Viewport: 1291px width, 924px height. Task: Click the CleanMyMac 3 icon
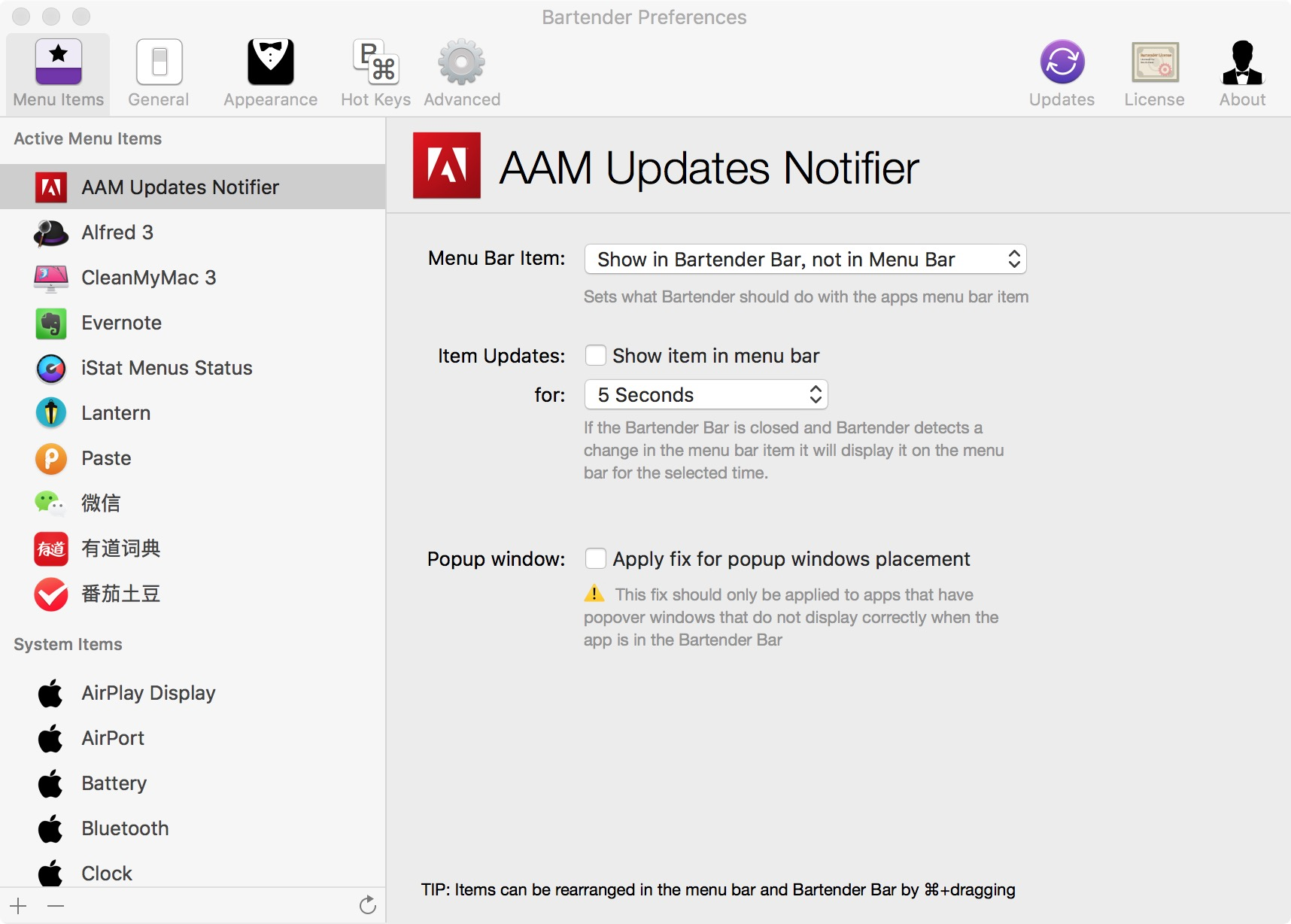51,278
